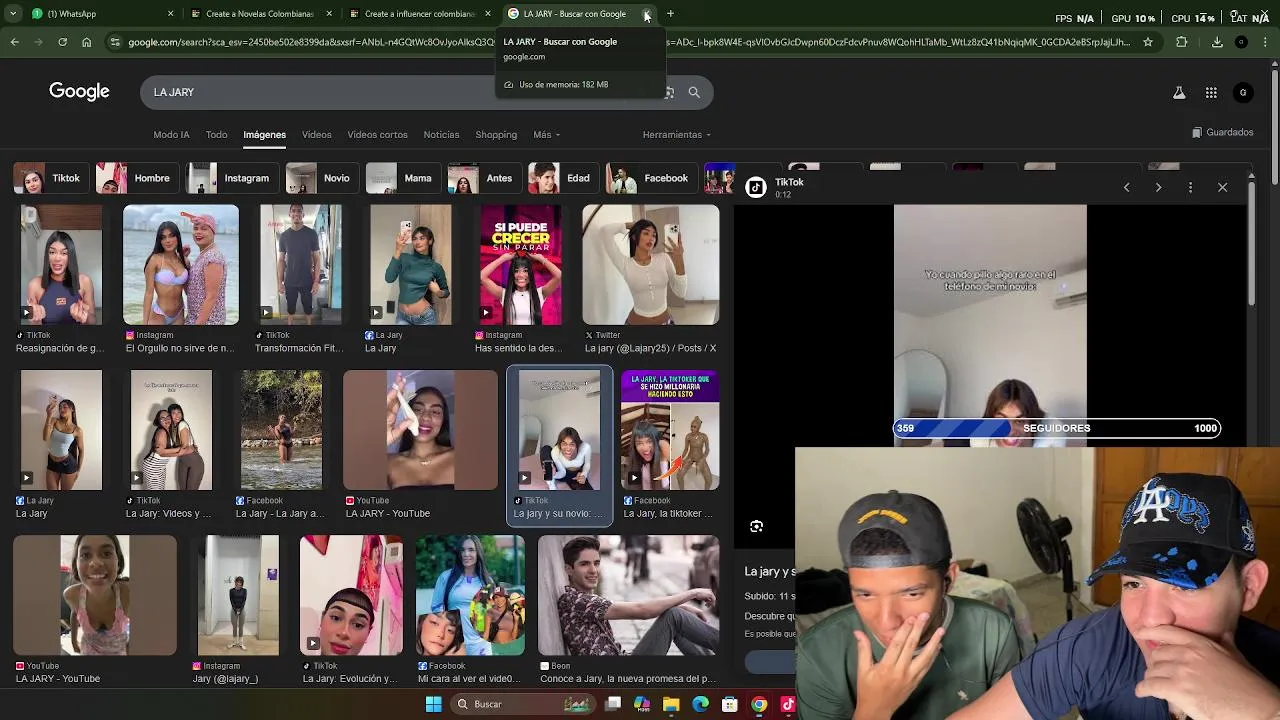The height and width of the screenshot is (720, 1280).
Task: Switch to Videos cortos tab
Action: pos(378,135)
